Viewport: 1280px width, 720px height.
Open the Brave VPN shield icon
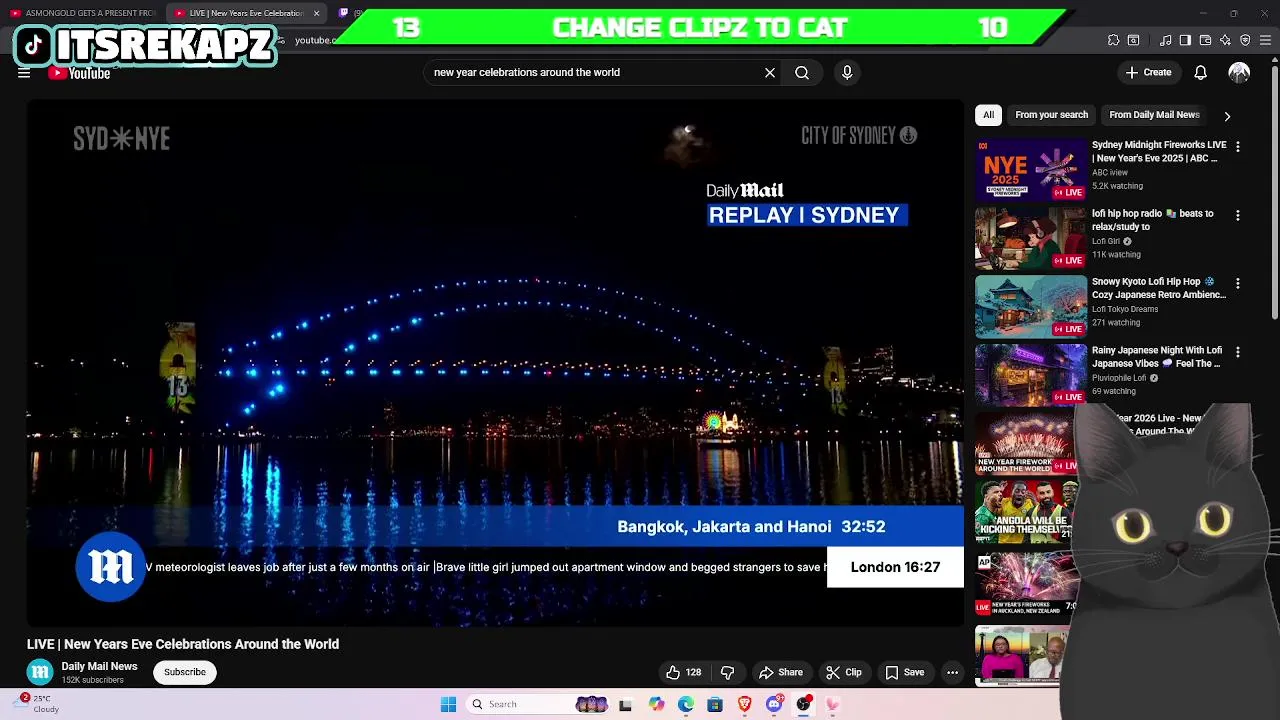pyautogui.click(x=1245, y=40)
